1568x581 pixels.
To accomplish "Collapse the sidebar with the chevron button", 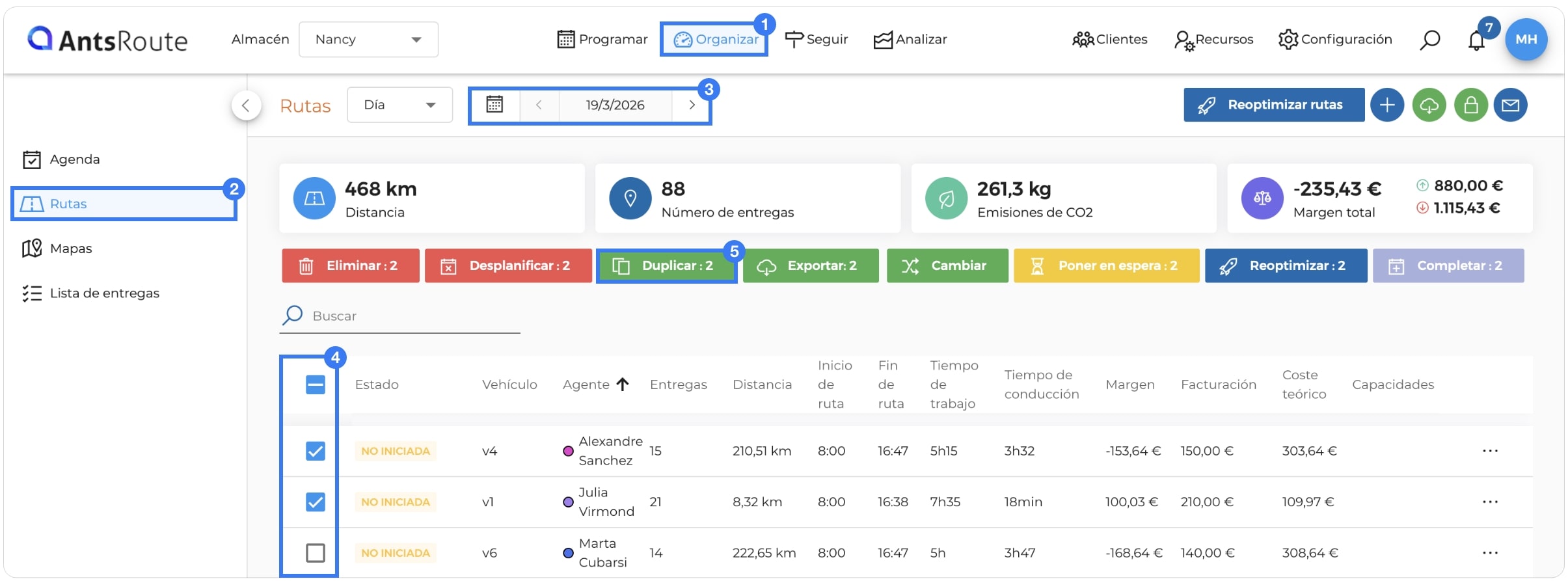I will tap(246, 105).
